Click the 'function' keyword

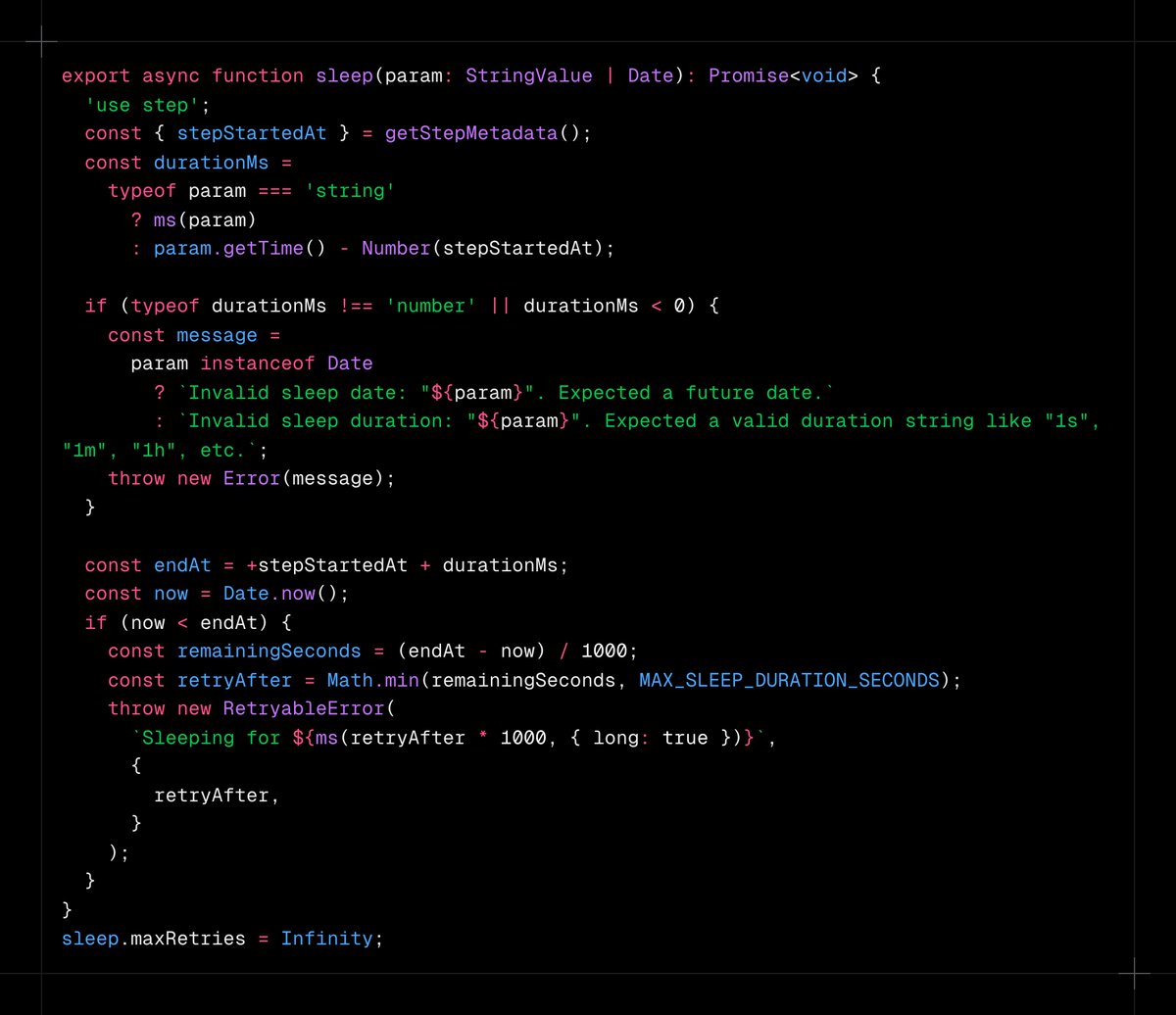click(258, 75)
